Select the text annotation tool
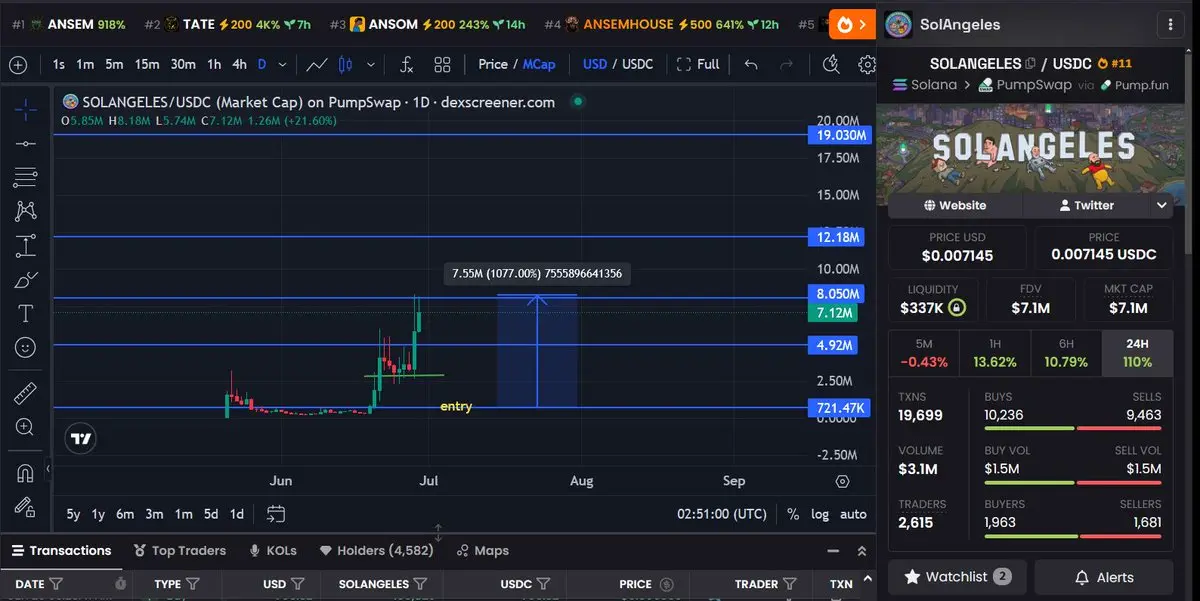 pyautogui.click(x=25, y=314)
